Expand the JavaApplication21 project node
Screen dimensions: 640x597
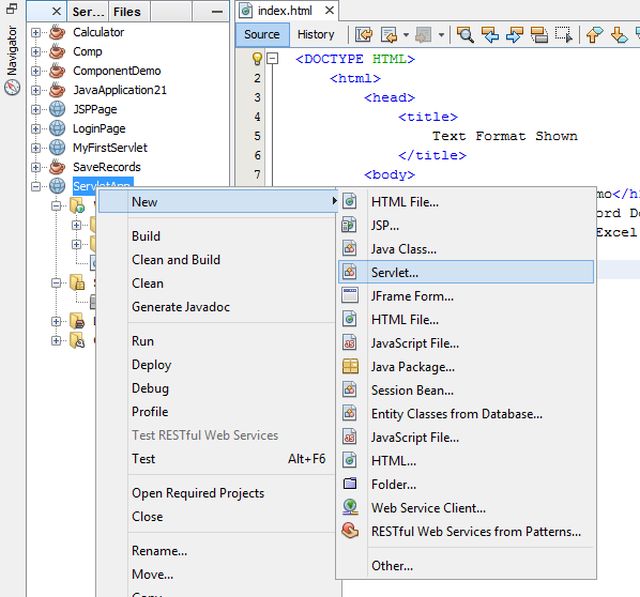pos(36,90)
